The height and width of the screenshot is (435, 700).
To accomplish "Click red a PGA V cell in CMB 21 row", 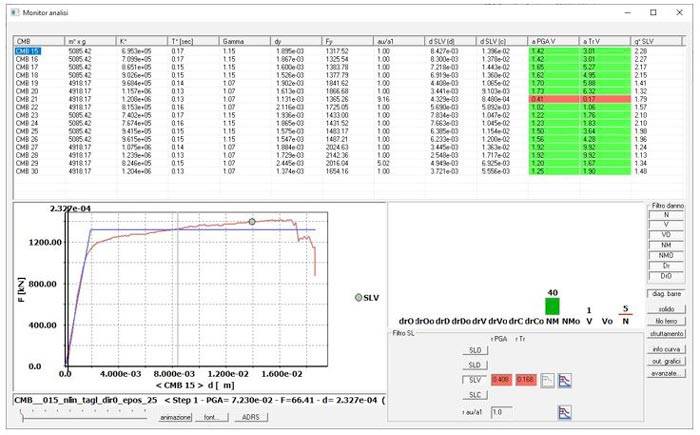I will coord(554,99).
